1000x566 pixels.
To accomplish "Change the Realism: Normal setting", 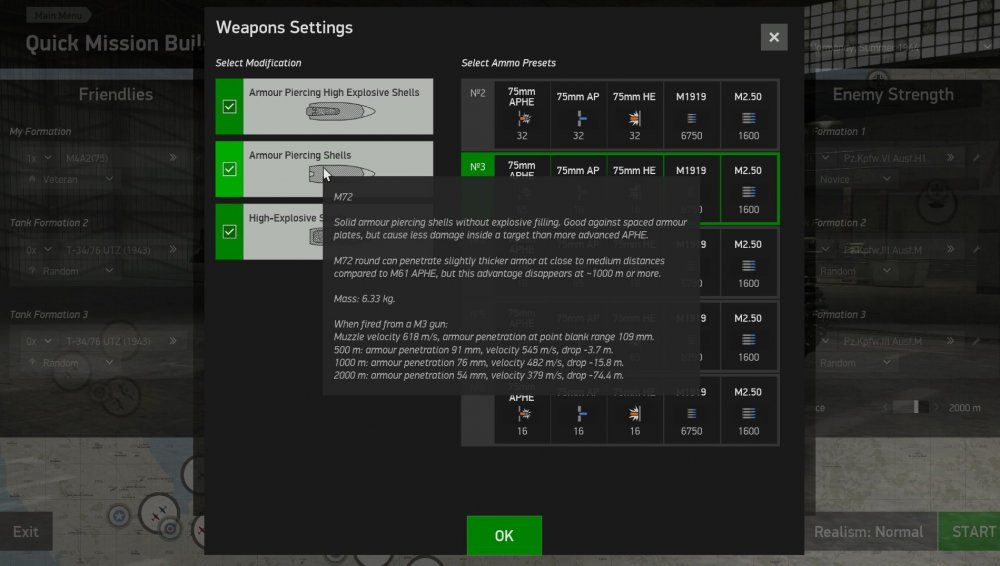I will click(x=869, y=532).
